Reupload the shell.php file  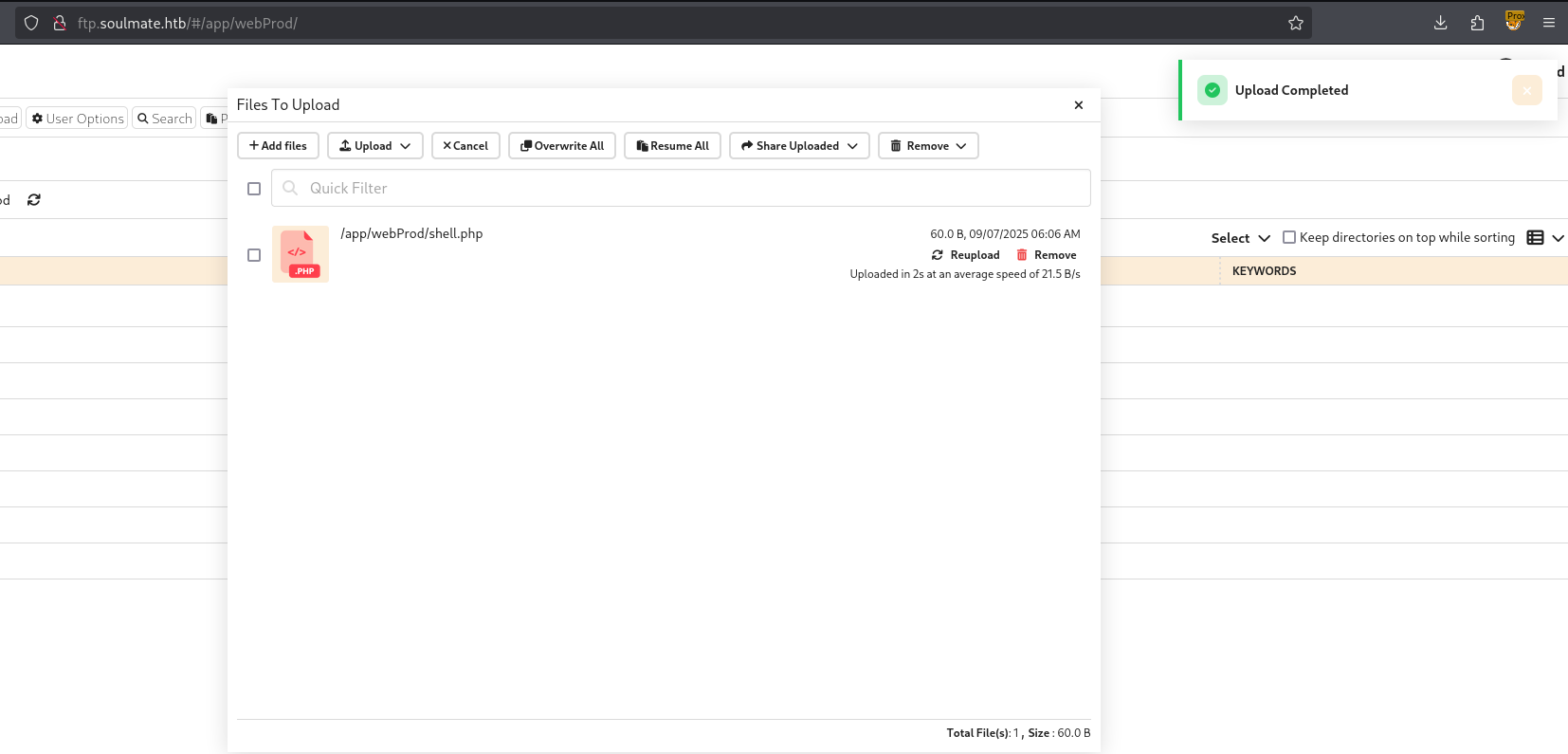point(966,255)
